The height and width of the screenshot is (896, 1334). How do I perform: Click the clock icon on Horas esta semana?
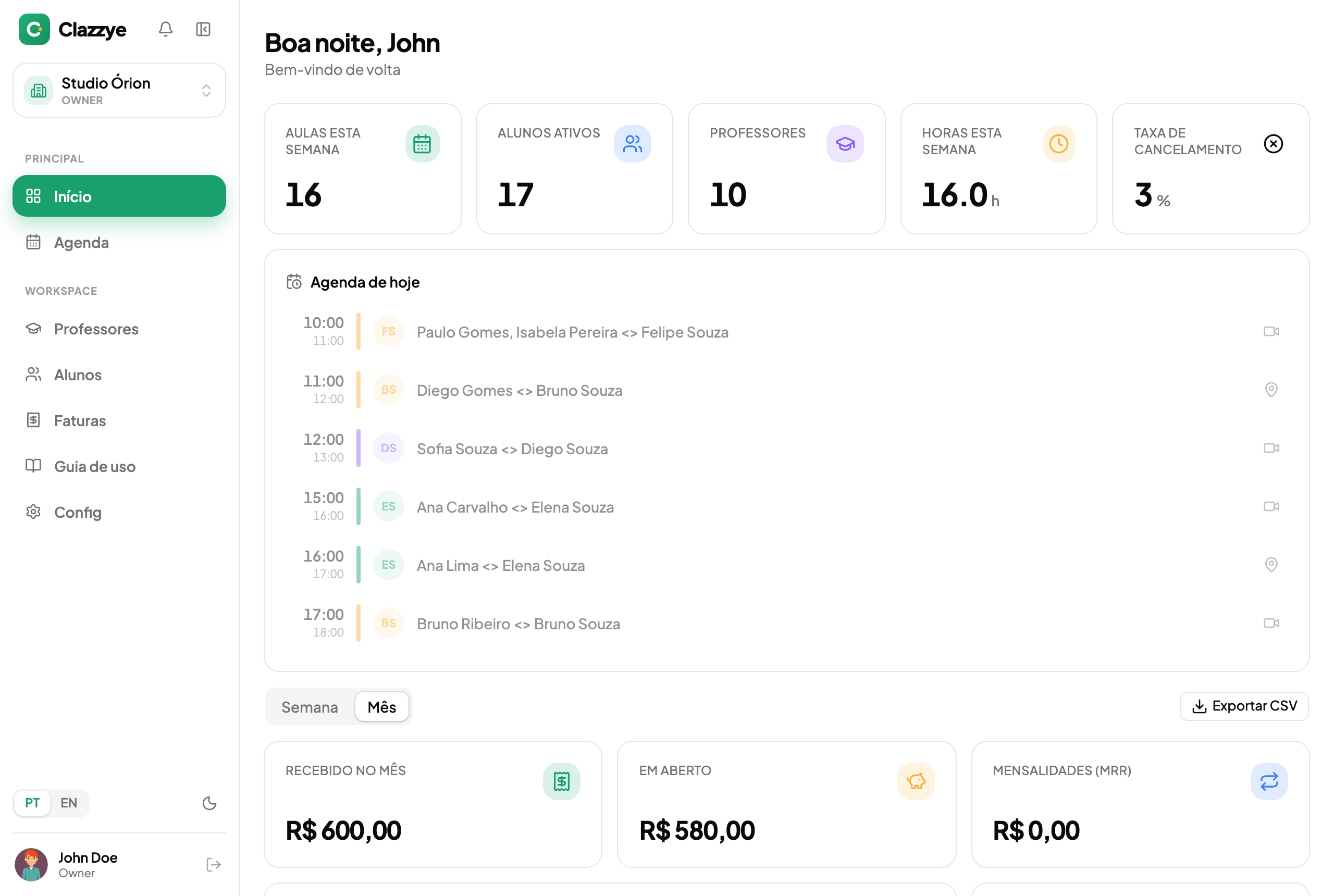(1058, 143)
